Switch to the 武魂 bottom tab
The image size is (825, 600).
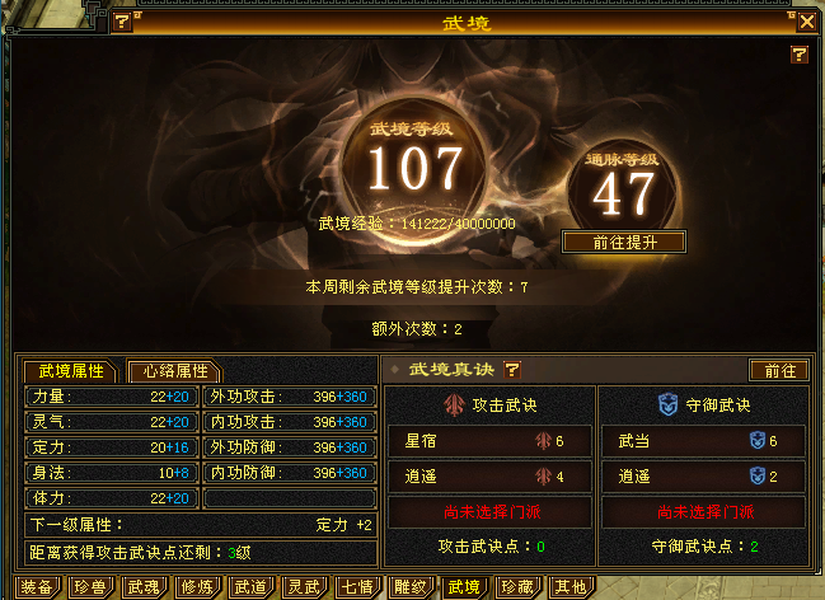click(x=144, y=587)
